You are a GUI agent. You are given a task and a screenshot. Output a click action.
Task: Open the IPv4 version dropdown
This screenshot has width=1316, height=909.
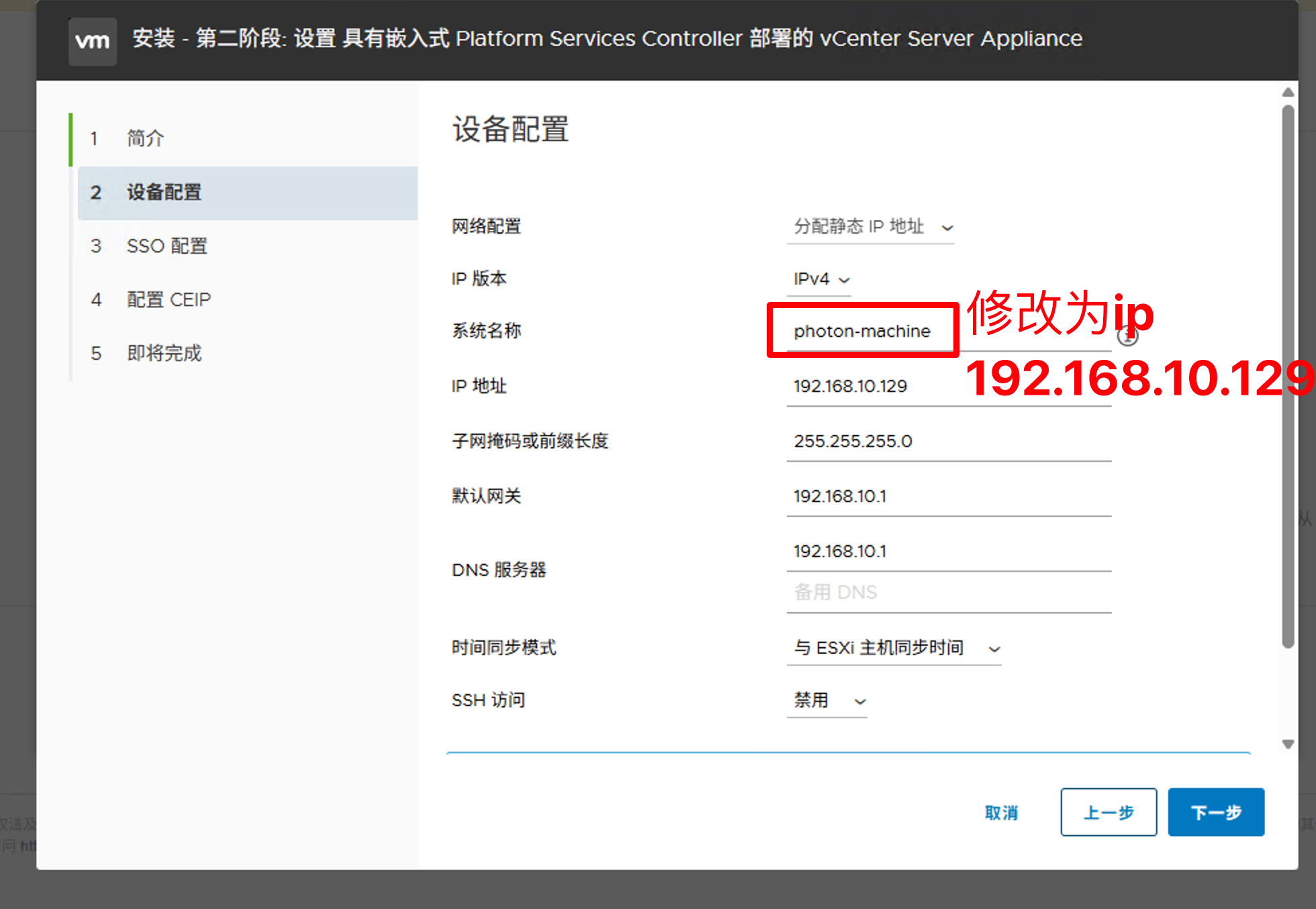819,279
